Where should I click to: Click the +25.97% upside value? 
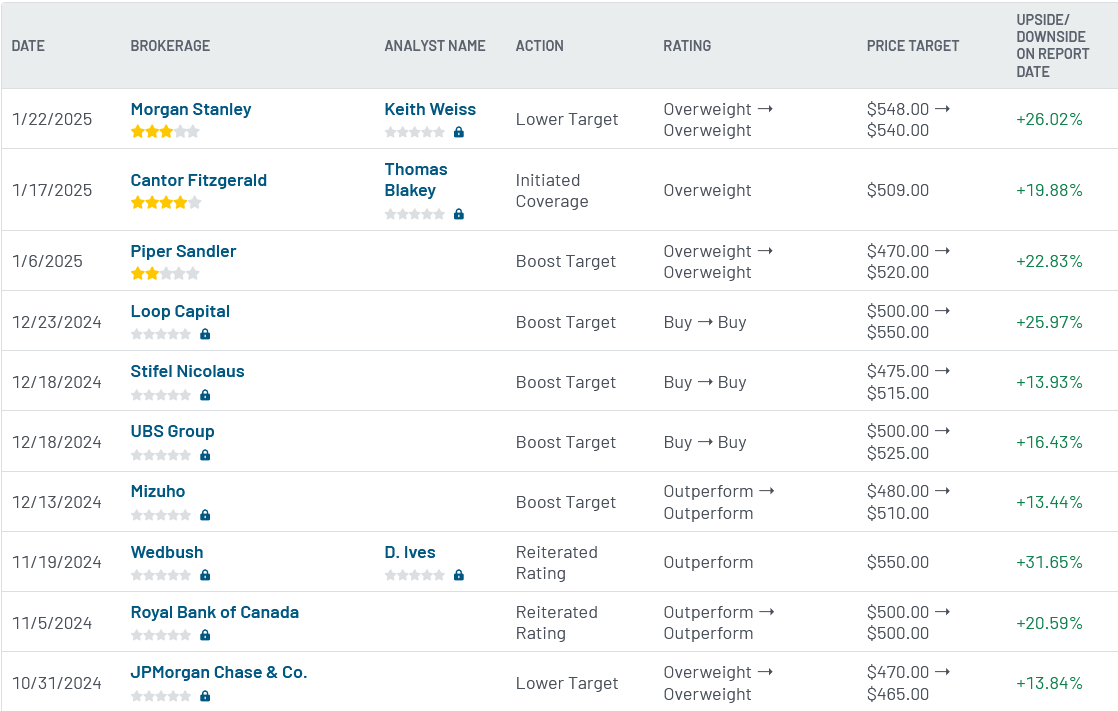[1049, 322]
